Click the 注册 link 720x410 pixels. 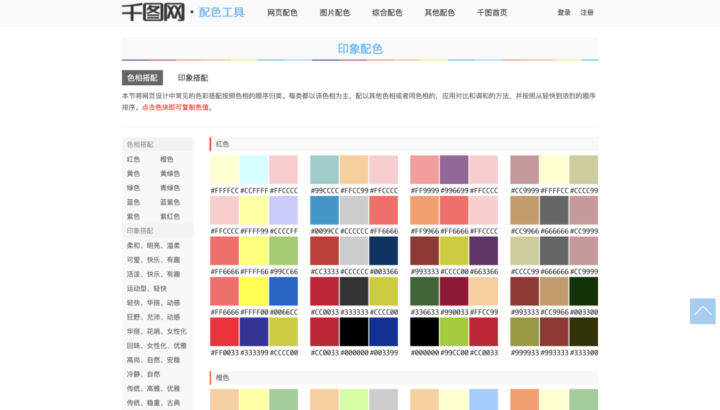point(587,13)
